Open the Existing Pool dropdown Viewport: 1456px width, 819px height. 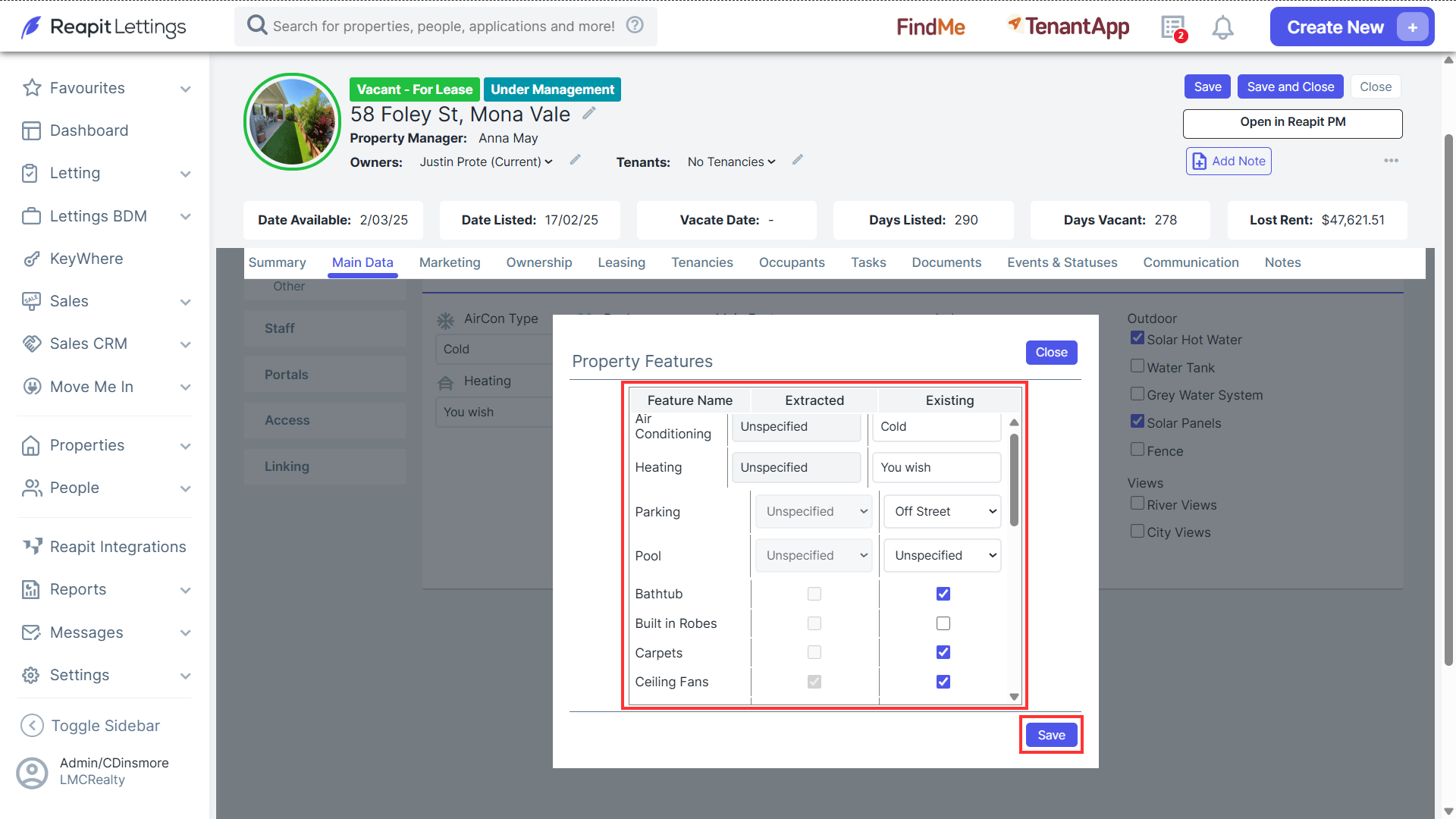pyautogui.click(x=943, y=556)
